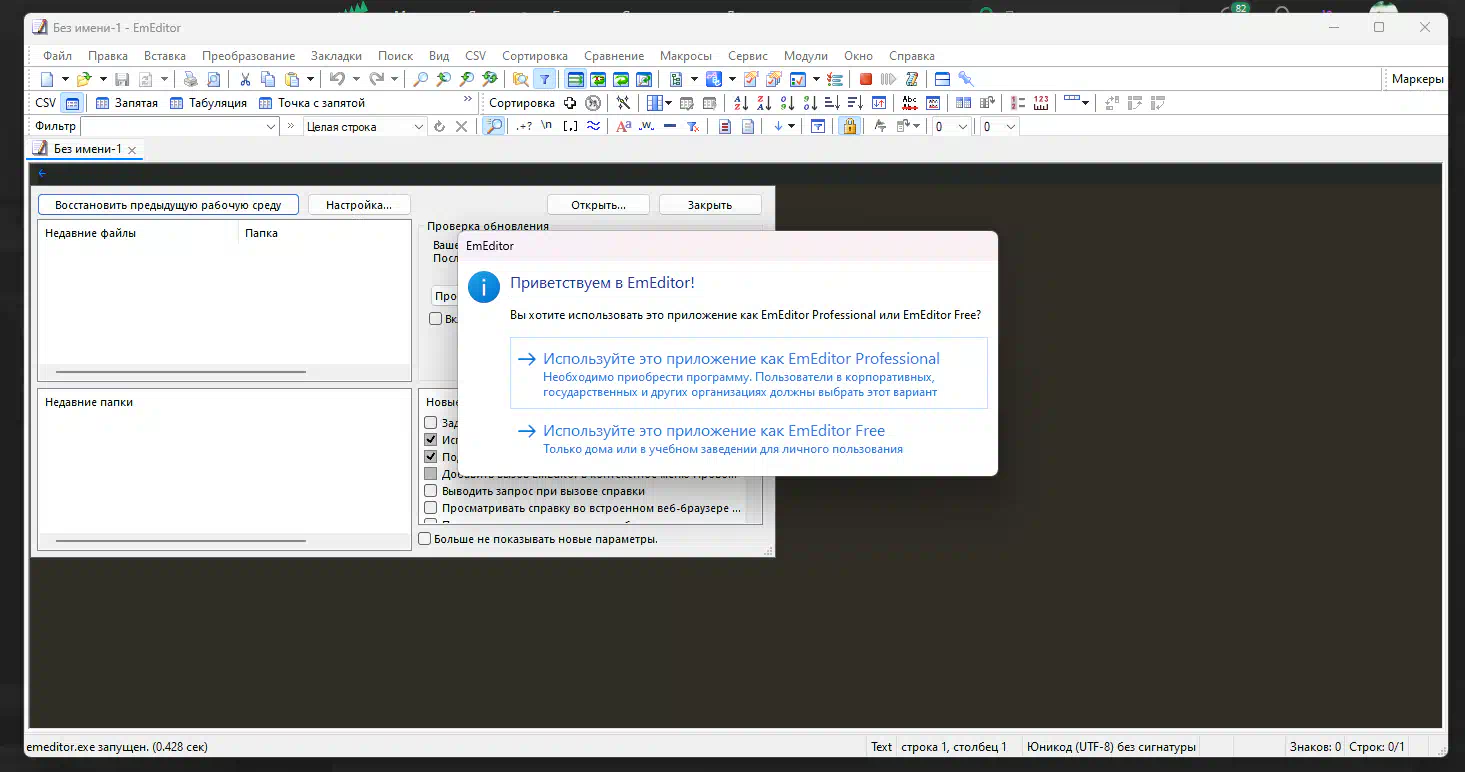
Task: Toggle the first unchecked checkbox starting with 'Зад'
Action: point(431,423)
